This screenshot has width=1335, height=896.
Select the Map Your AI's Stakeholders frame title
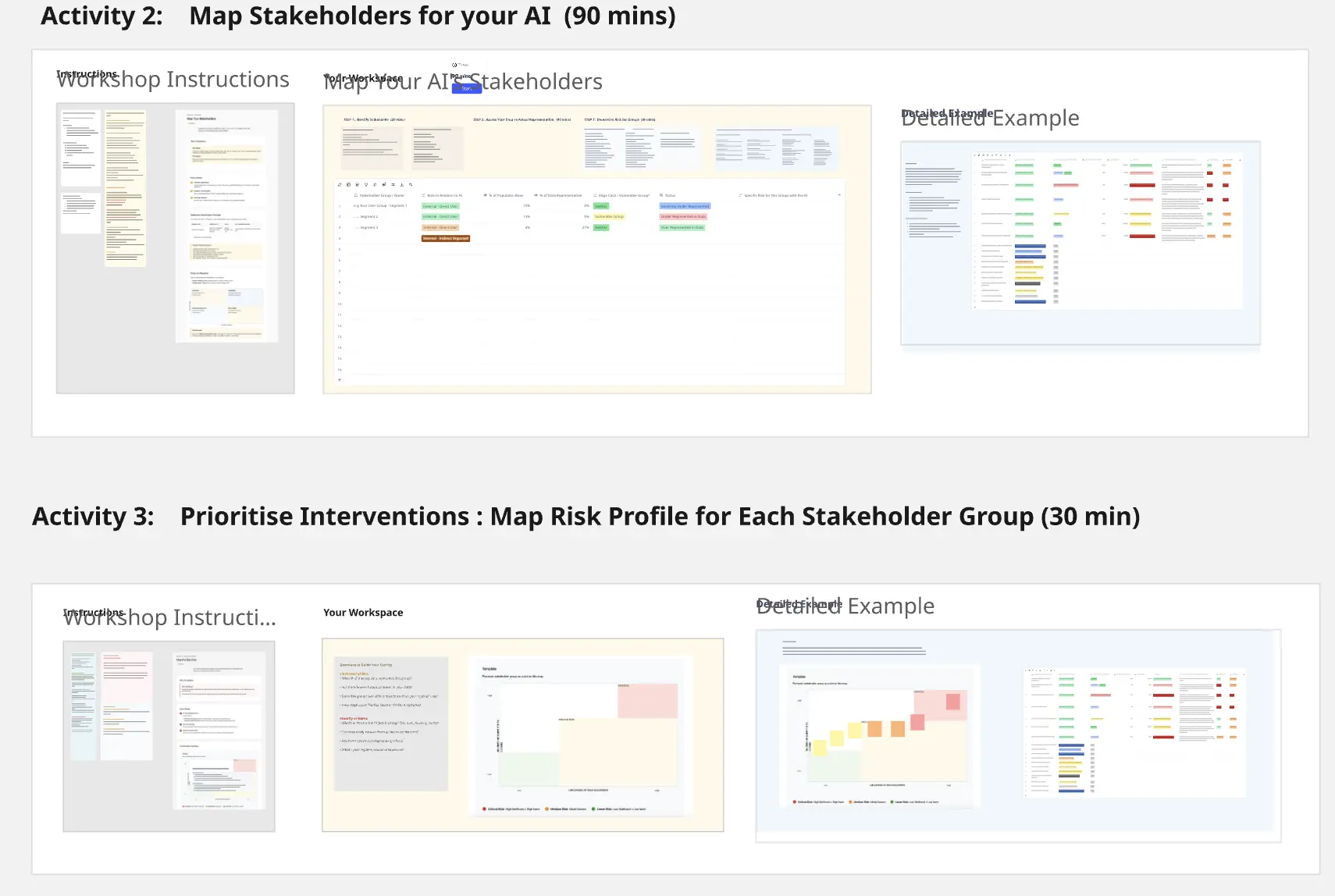point(463,82)
